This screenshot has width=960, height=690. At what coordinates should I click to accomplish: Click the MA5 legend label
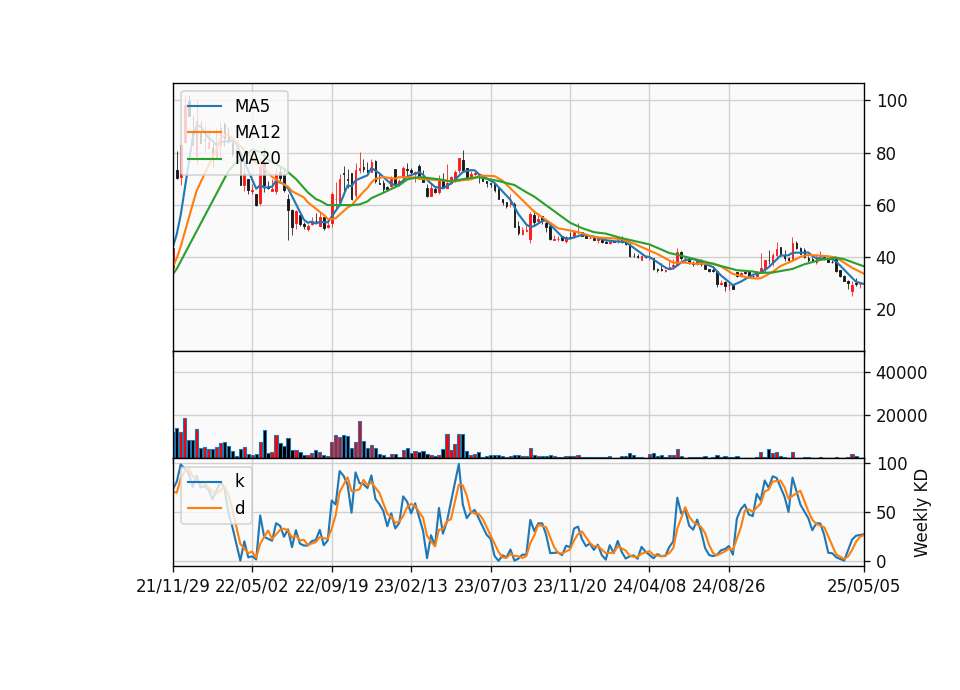pyautogui.click(x=252, y=106)
